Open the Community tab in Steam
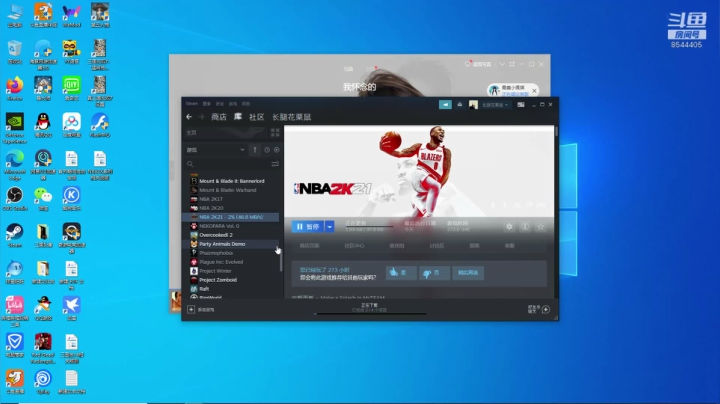This screenshot has height=404, width=720. click(256, 117)
